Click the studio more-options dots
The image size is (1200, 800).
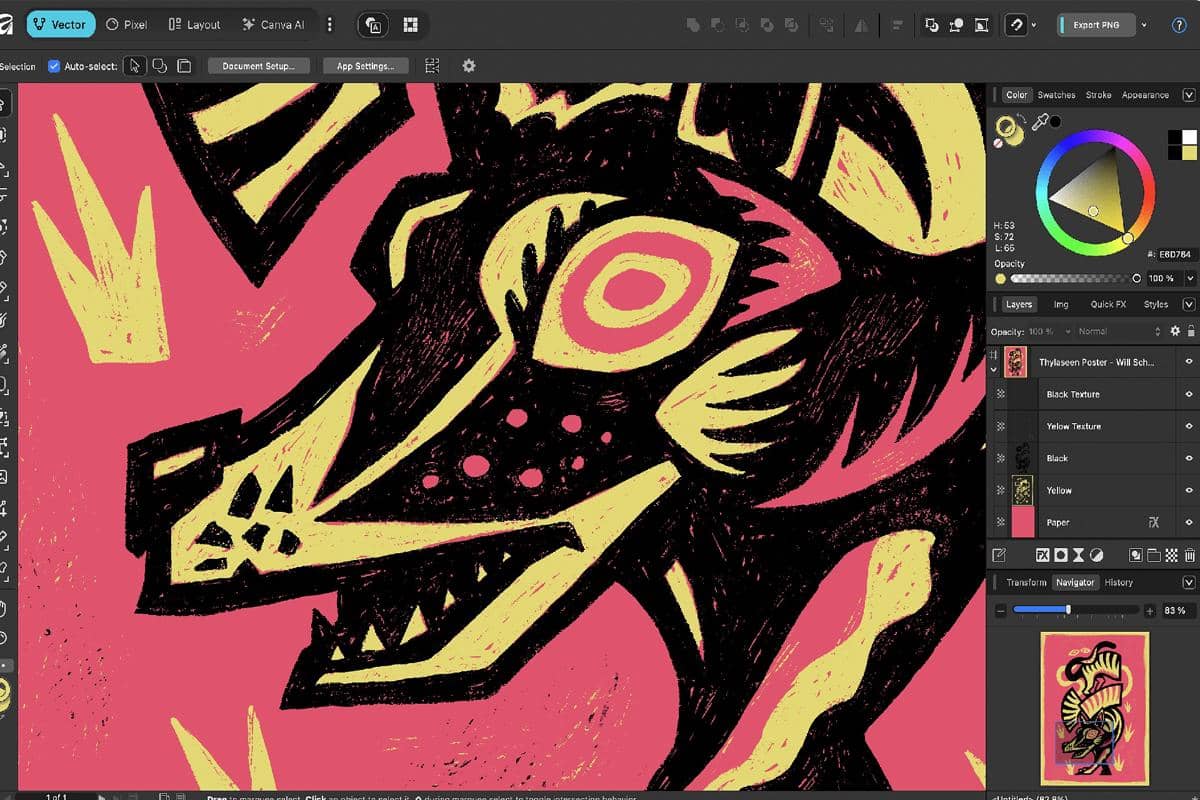coord(330,25)
